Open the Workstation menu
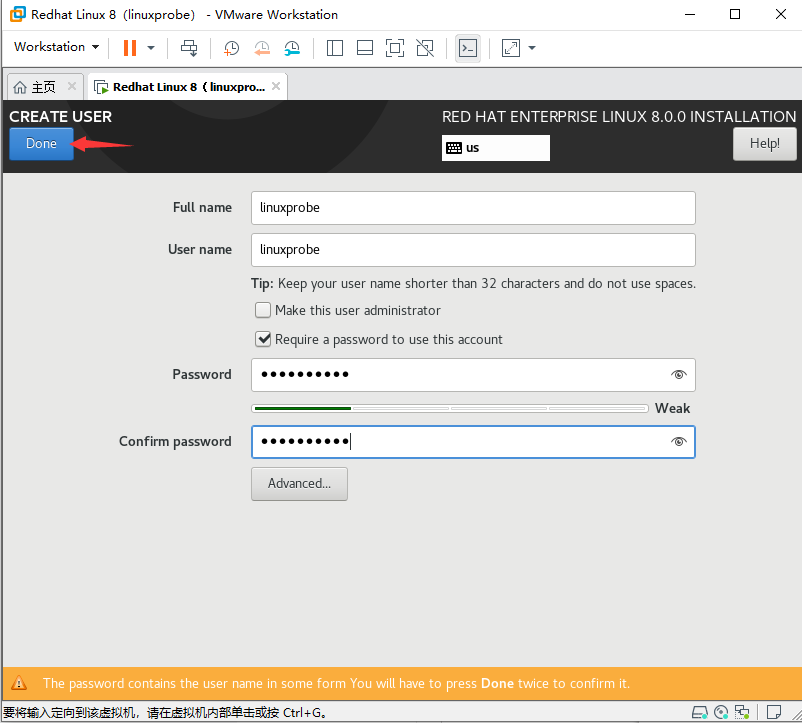Screen dimensions: 802x723 point(56,47)
